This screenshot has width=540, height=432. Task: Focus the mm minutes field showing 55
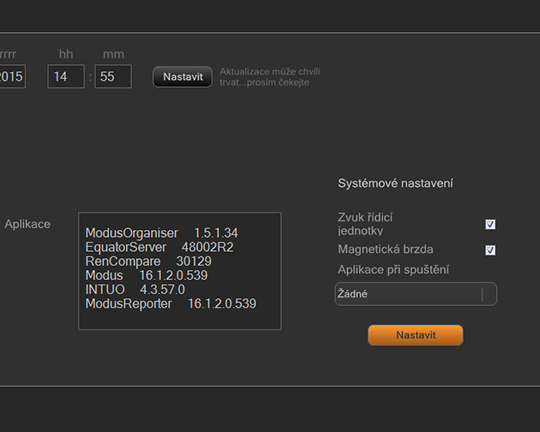[x=113, y=76]
